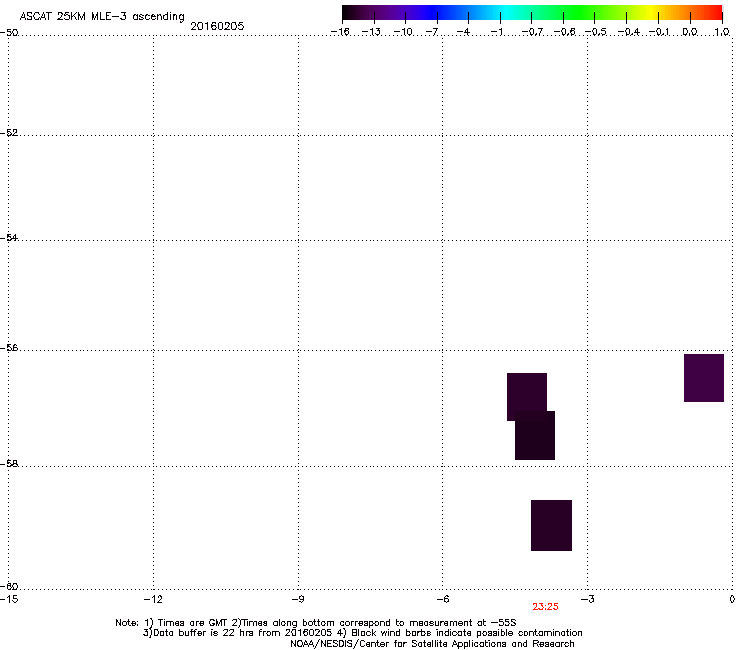This screenshot has height=650, width=740.
Task: Click the latitude axis label -60
Action: point(9,586)
